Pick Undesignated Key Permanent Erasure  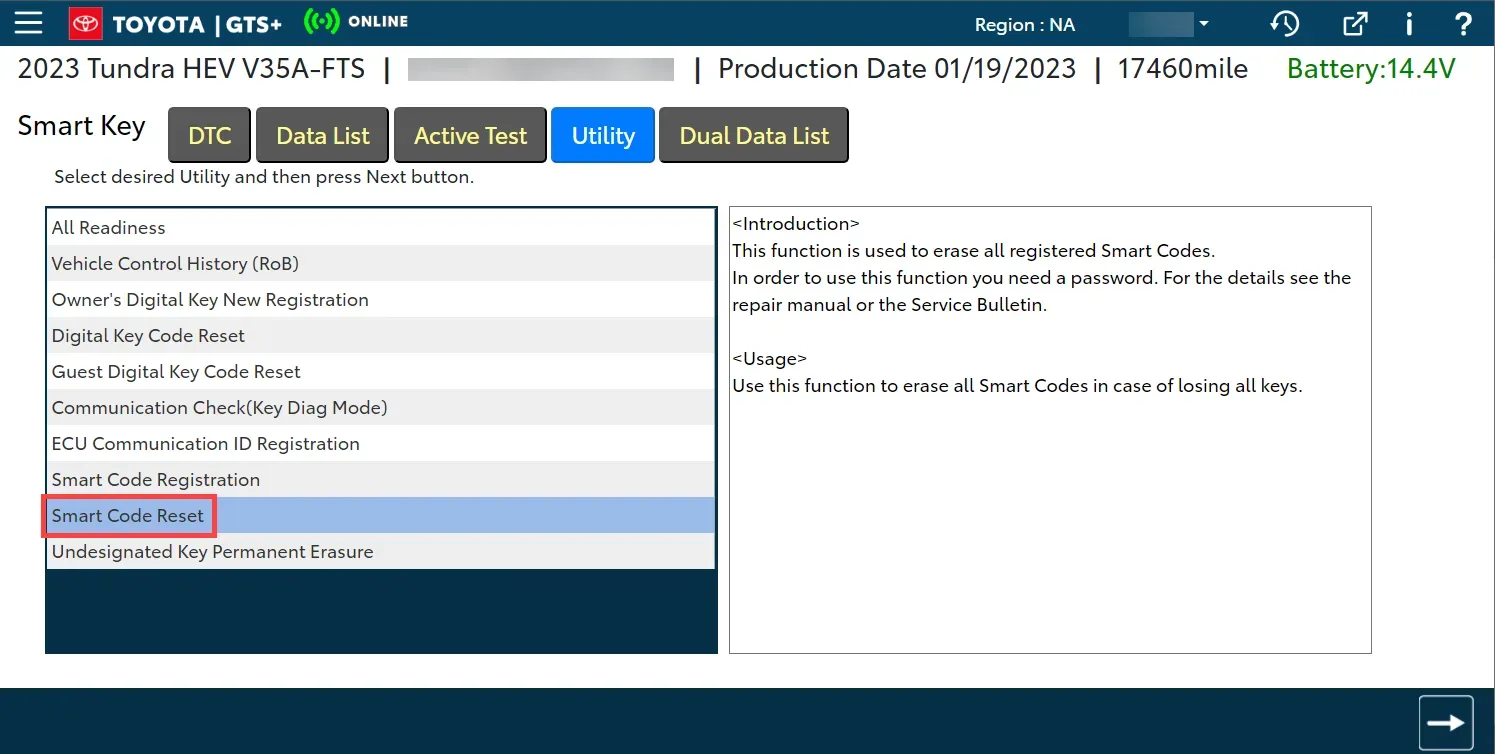tap(381, 551)
